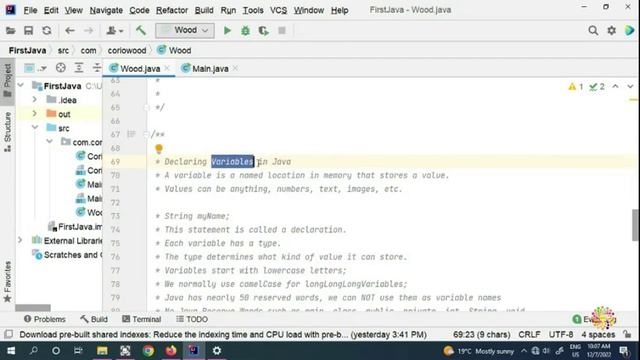640x360 pixels.
Task: Open the Terminal tool window
Action: tap(142, 319)
